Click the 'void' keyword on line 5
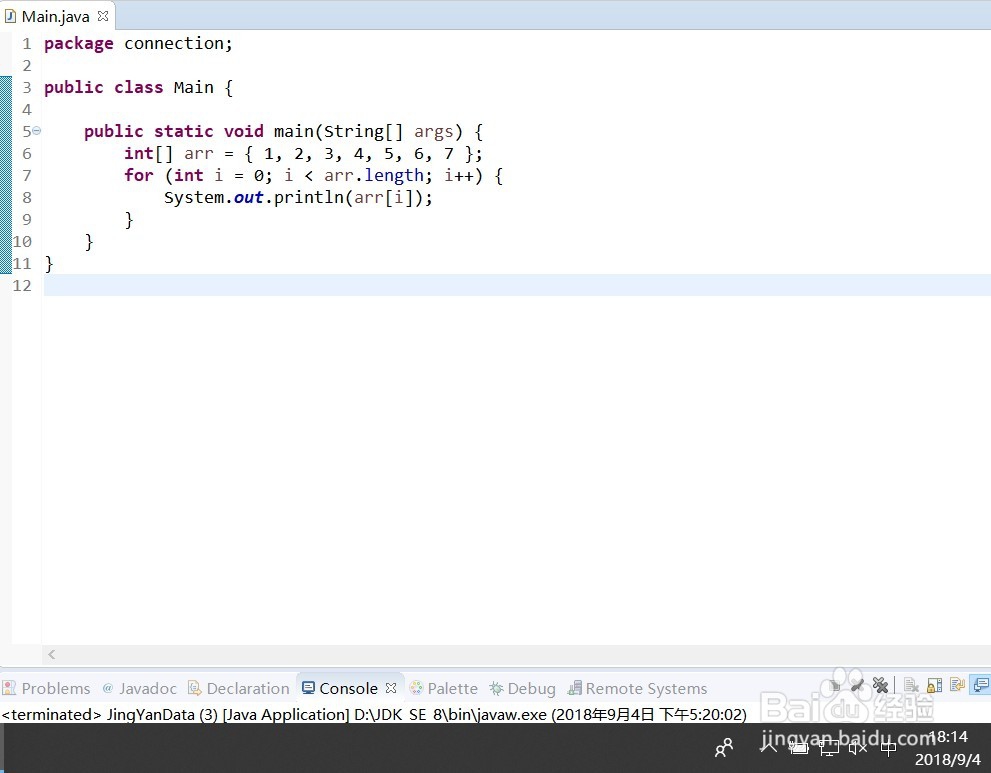This screenshot has height=773, width=991. [243, 131]
